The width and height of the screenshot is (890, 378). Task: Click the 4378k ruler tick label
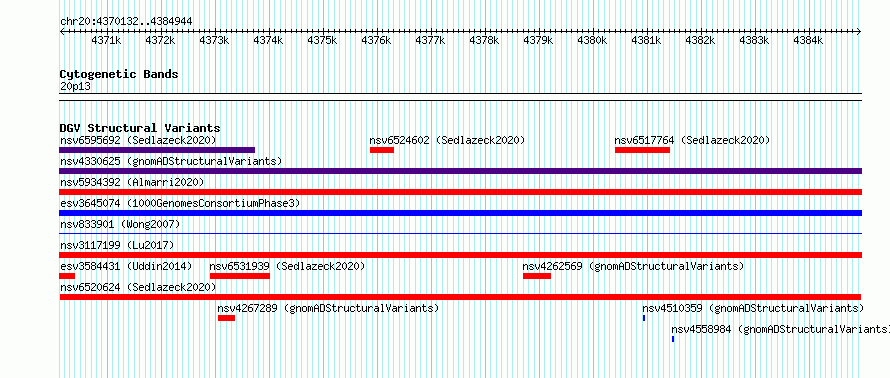pos(484,40)
